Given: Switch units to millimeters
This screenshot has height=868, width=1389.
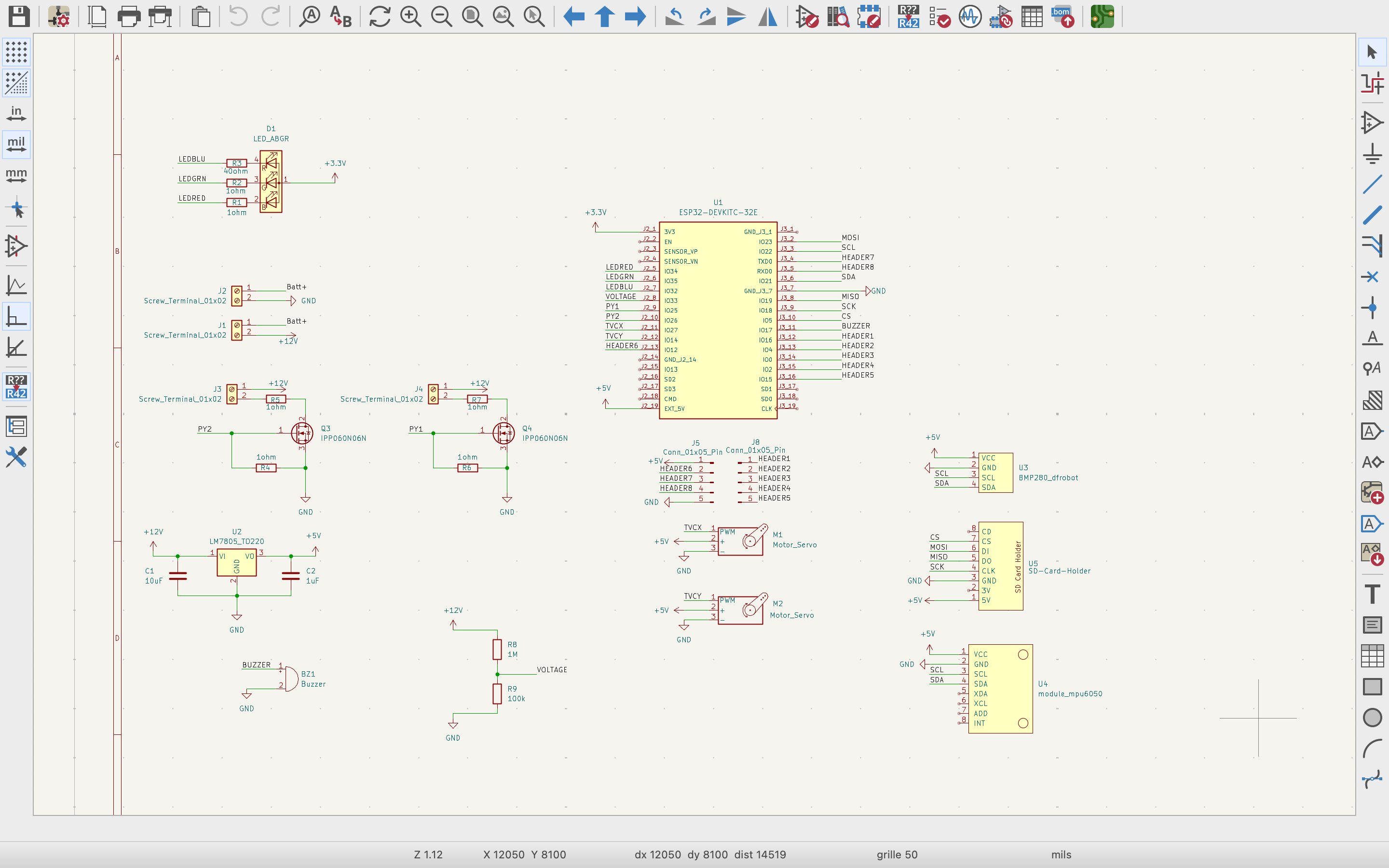Looking at the screenshot, I should [x=16, y=175].
